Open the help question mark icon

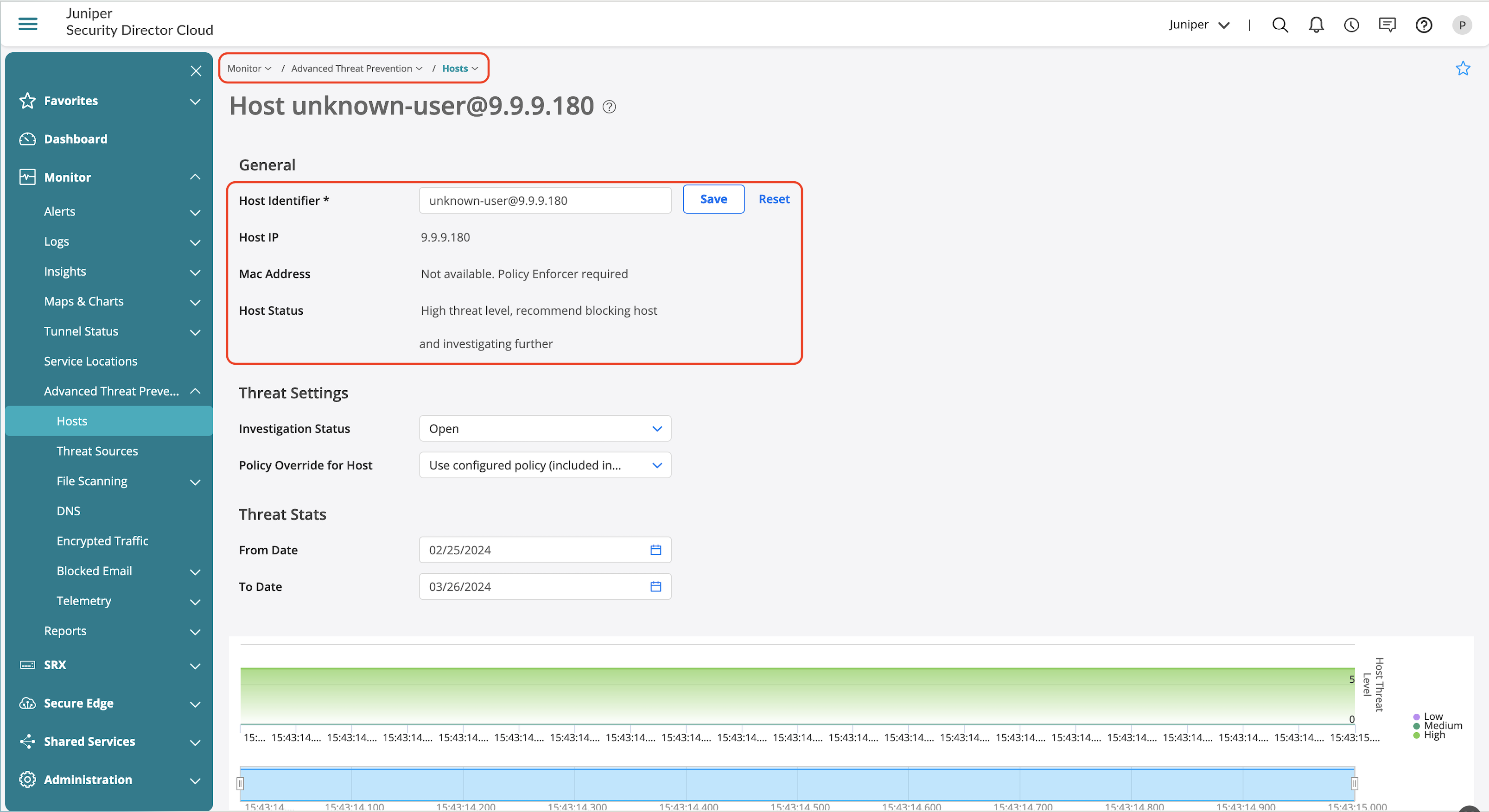[1424, 25]
